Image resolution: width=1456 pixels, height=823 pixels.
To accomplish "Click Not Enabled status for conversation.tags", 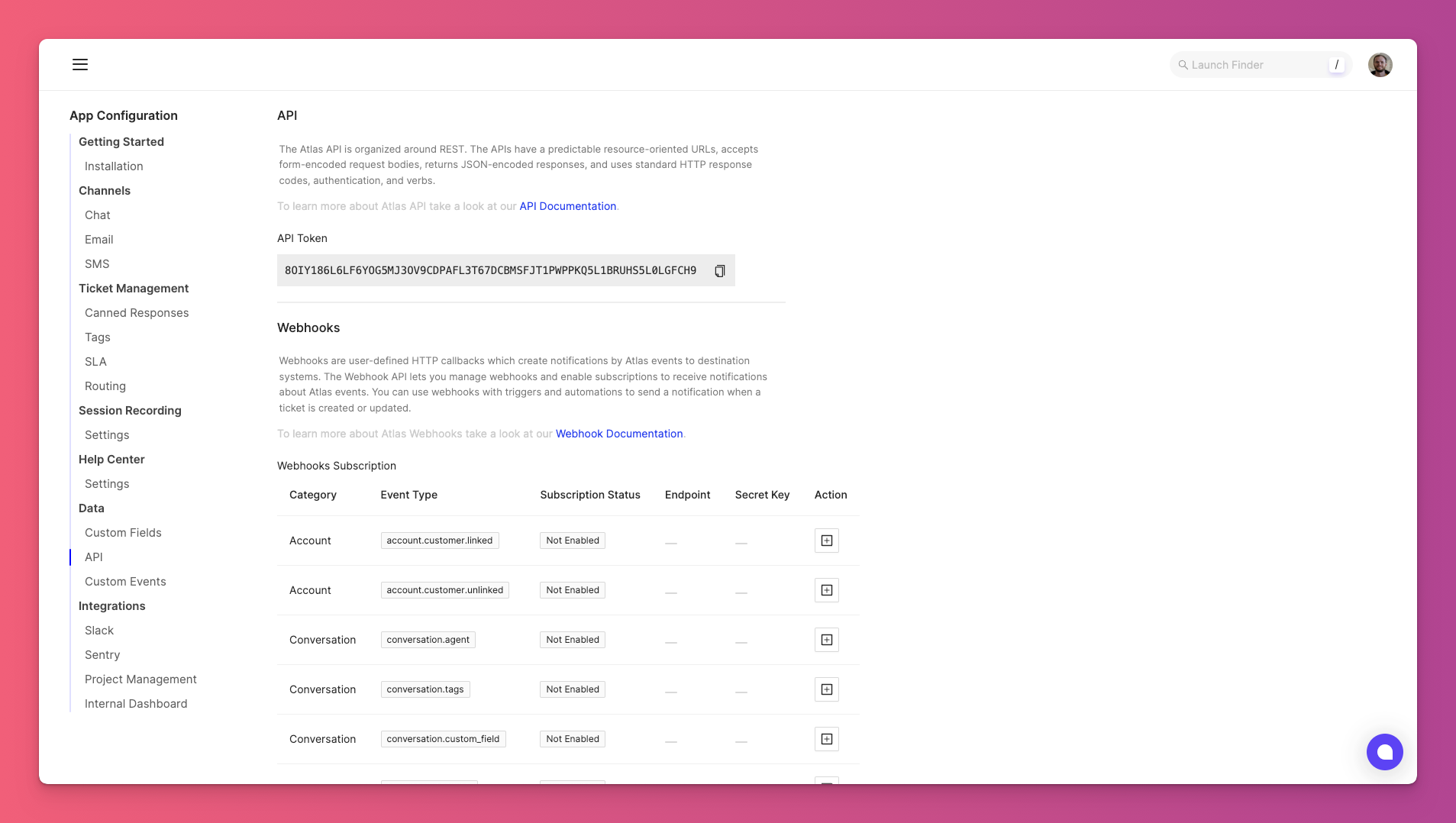I will tap(573, 689).
